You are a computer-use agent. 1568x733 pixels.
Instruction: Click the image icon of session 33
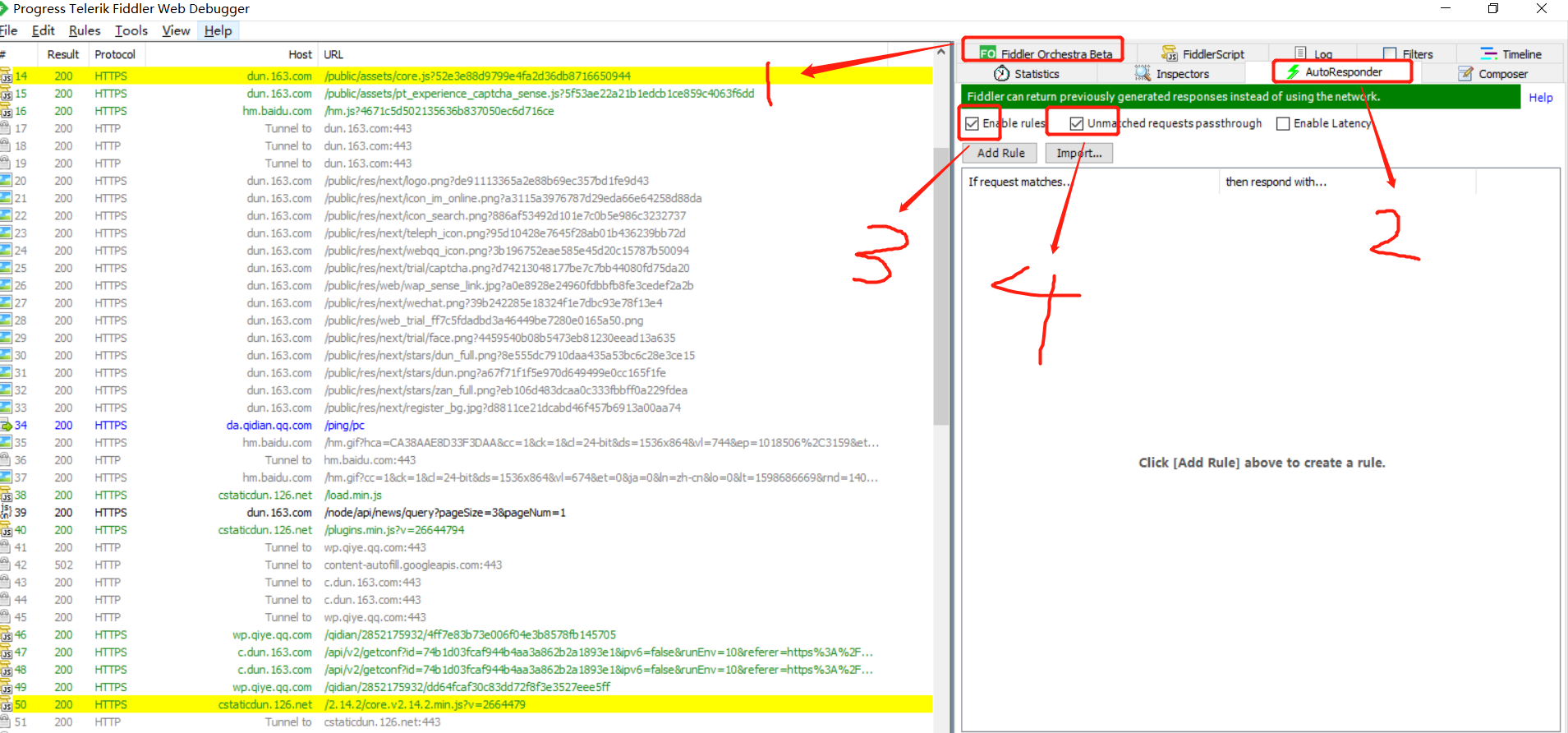tap(6, 408)
